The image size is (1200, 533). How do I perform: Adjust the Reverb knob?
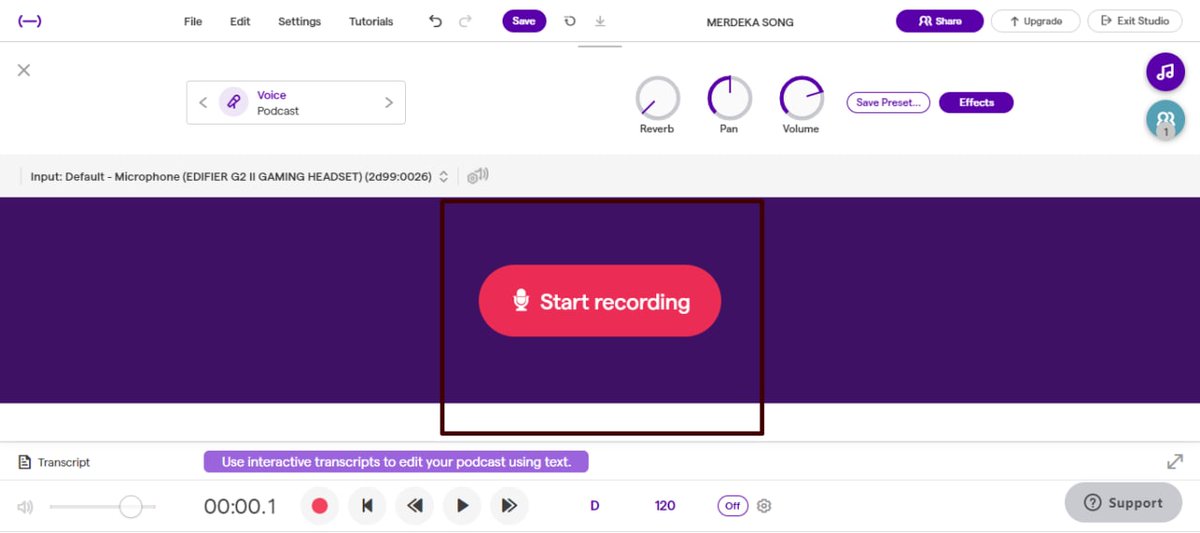pyautogui.click(x=657, y=98)
